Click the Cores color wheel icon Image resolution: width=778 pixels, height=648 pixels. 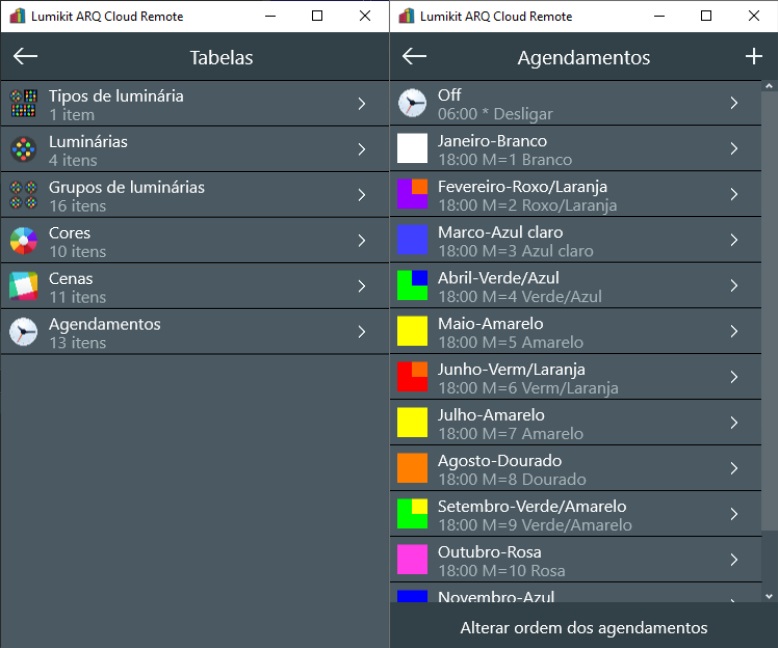click(x=23, y=241)
